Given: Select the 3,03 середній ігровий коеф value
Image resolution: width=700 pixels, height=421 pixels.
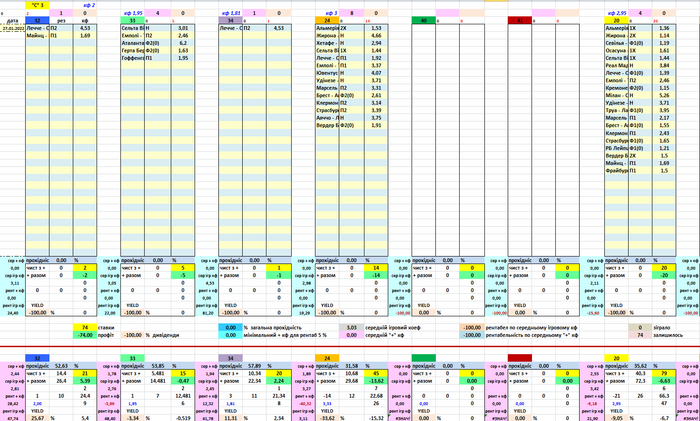Looking at the screenshot, I should pyautogui.click(x=351, y=327).
